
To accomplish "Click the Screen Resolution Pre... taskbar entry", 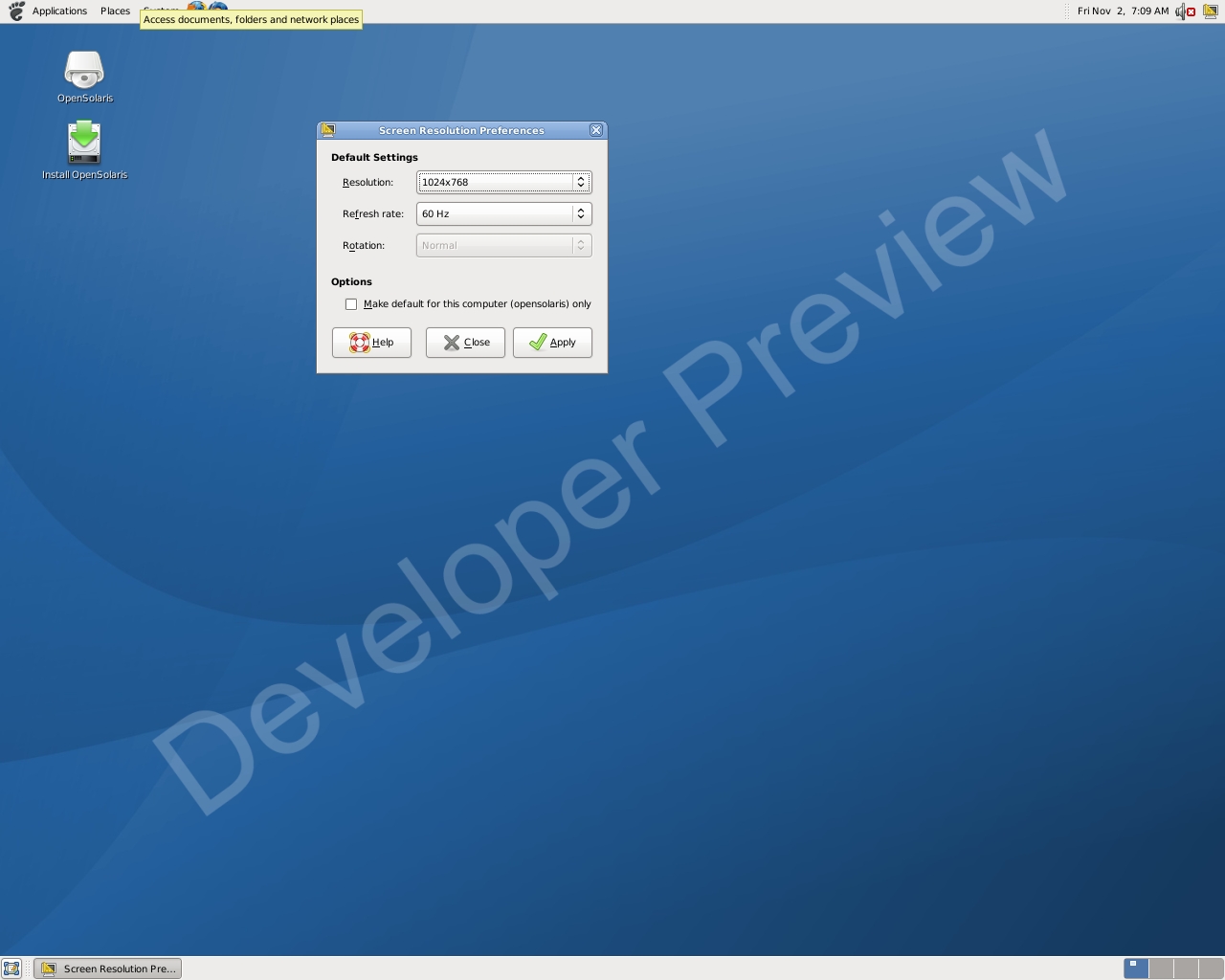I will pyautogui.click(x=108, y=969).
